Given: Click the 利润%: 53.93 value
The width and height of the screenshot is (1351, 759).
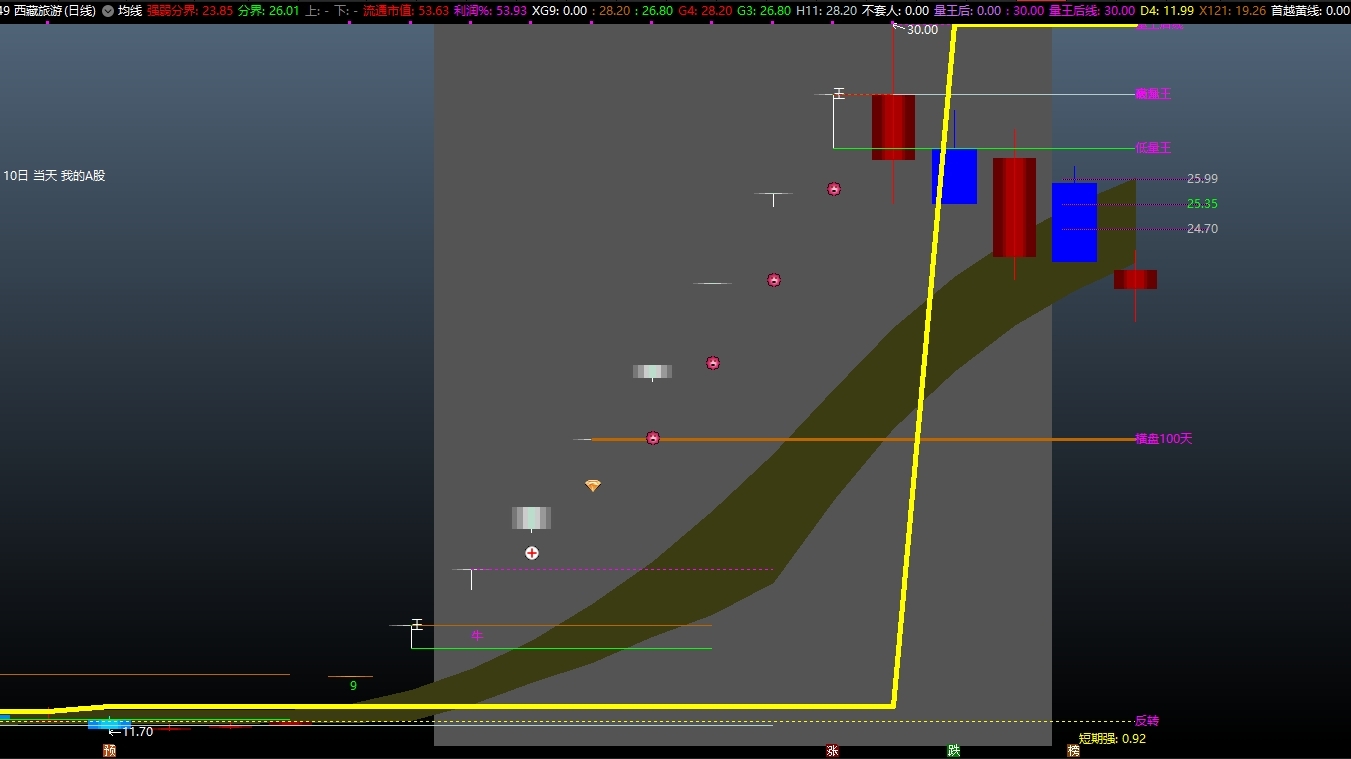Looking at the screenshot, I should (x=490, y=11).
